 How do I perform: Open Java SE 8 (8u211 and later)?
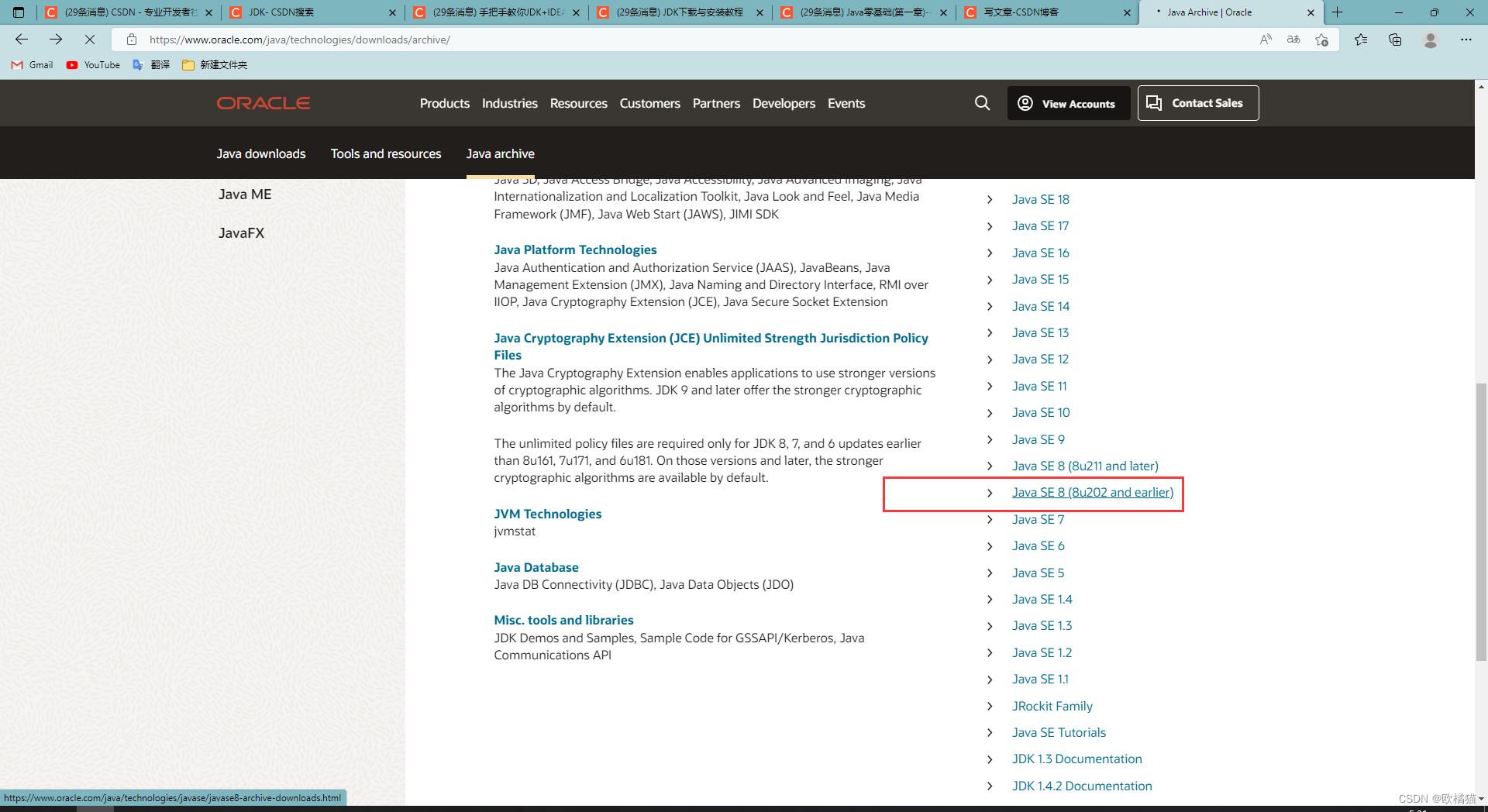point(1085,466)
